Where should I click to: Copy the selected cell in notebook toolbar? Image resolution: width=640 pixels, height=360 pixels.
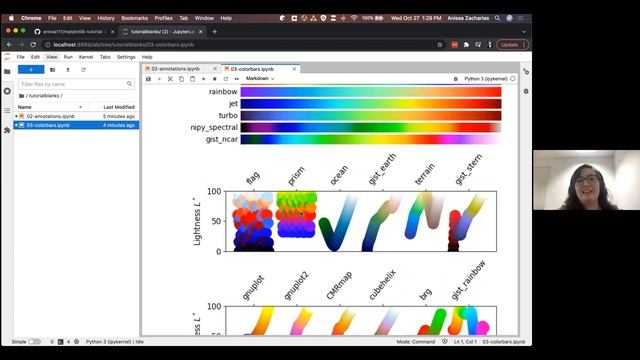tap(182, 79)
